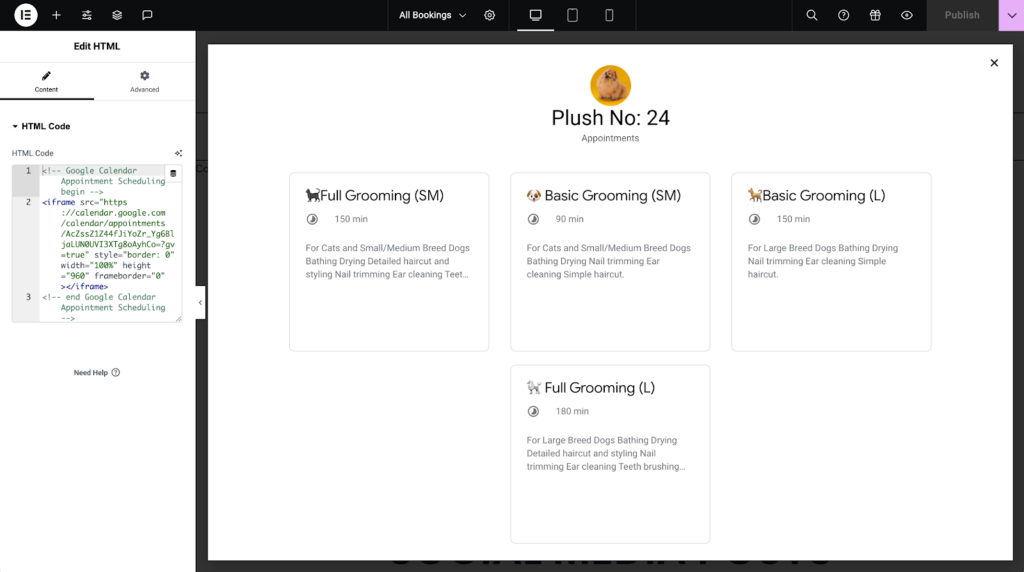Open the Notes speech bubble icon

pos(147,15)
